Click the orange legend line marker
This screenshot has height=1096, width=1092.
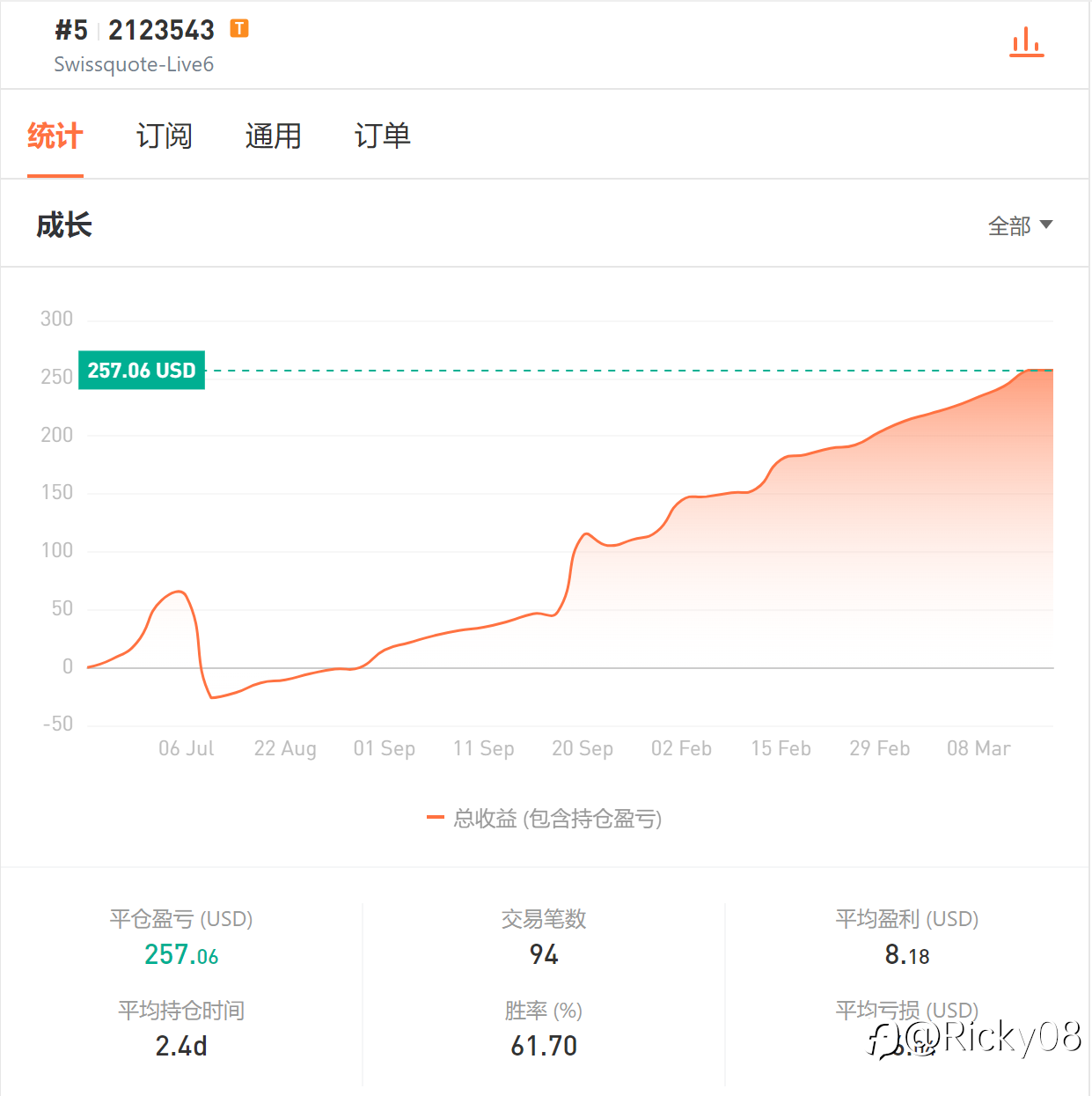pyautogui.click(x=435, y=818)
